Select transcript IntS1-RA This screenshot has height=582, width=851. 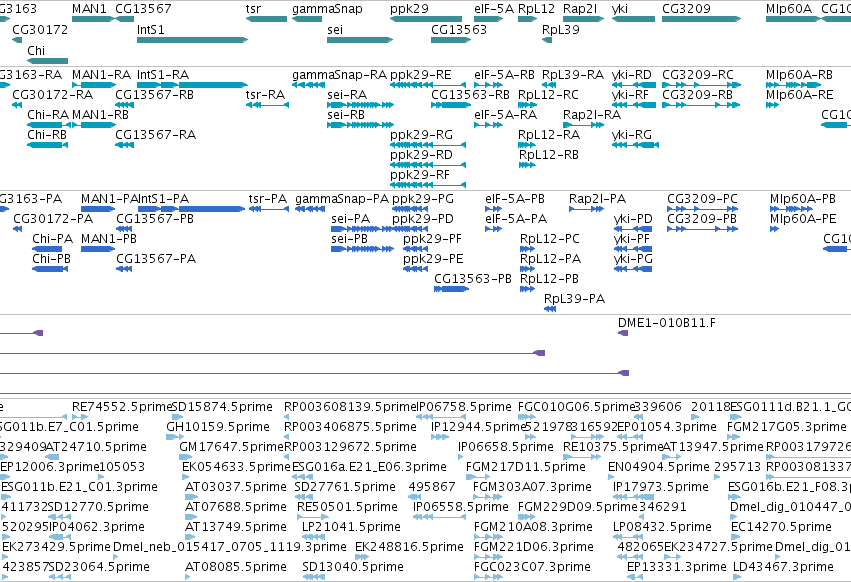[x=193, y=85]
